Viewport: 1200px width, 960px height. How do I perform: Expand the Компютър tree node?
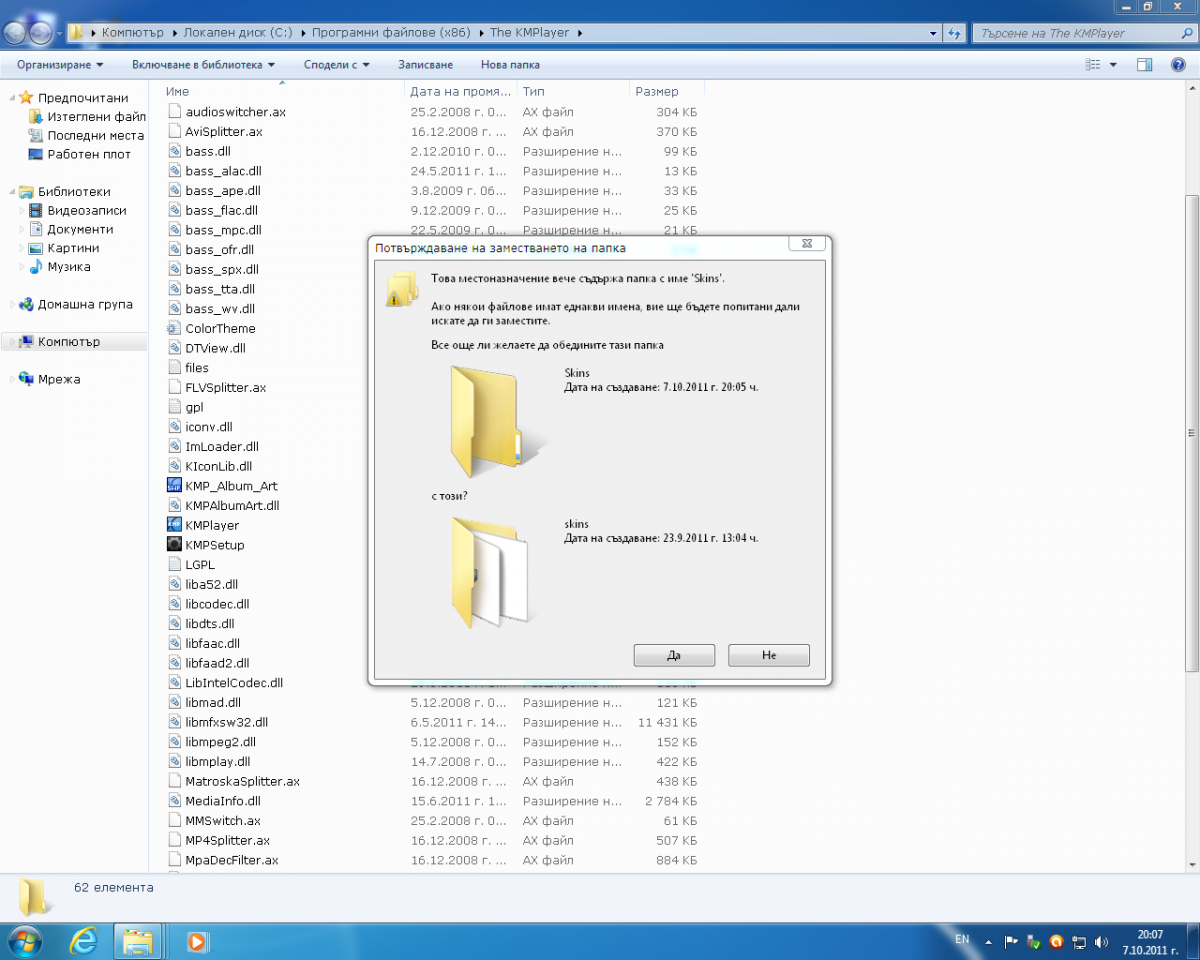(13, 342)
